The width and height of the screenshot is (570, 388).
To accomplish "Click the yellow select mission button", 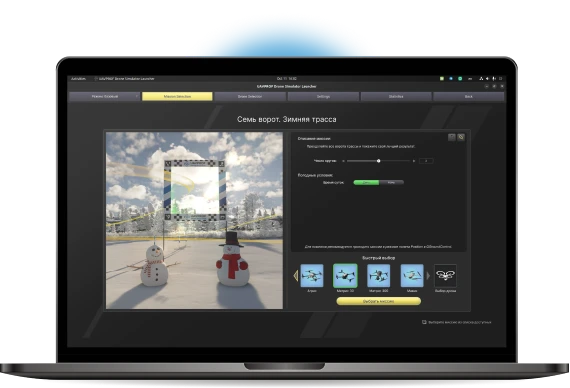I will click(x=378, y=301).
